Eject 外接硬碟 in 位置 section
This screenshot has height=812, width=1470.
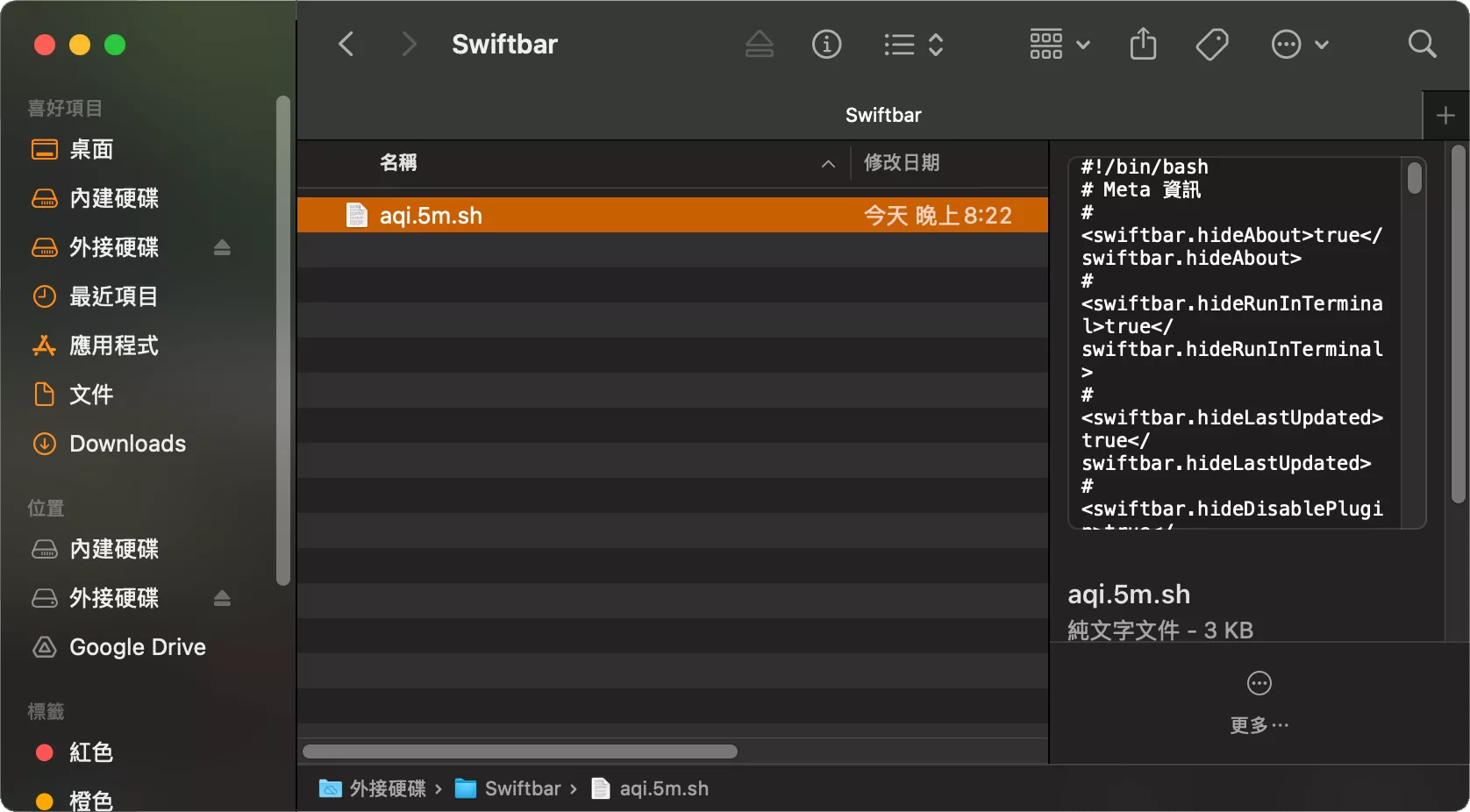coord(222,598)
